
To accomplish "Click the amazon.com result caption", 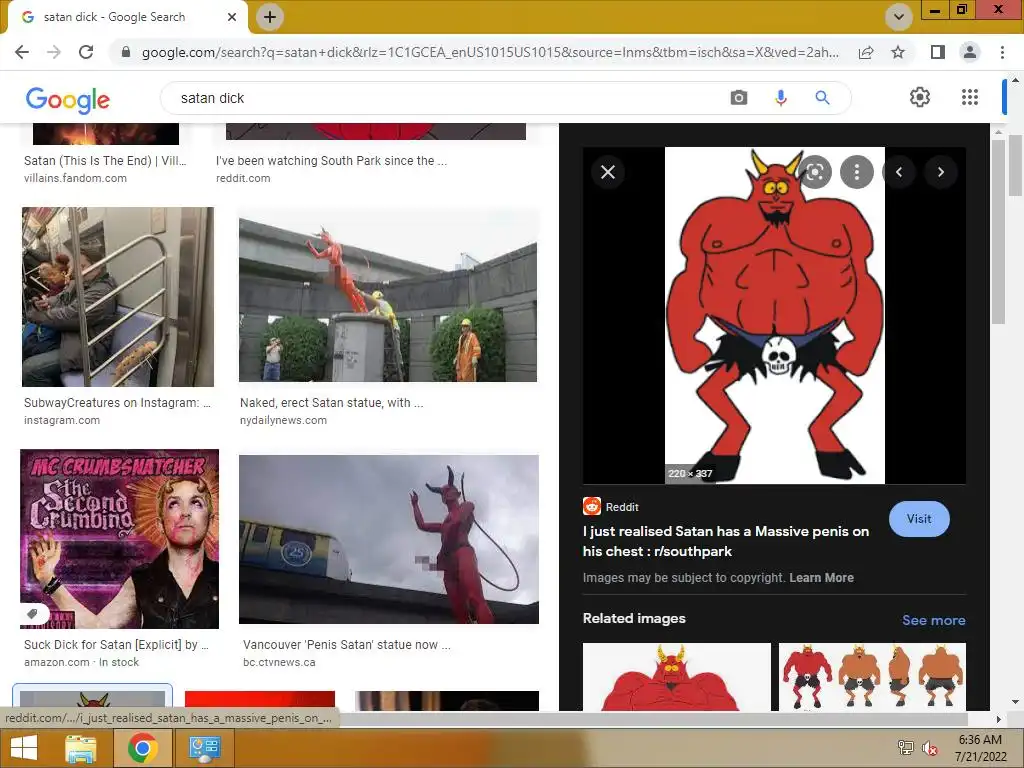I will [81, 662].
